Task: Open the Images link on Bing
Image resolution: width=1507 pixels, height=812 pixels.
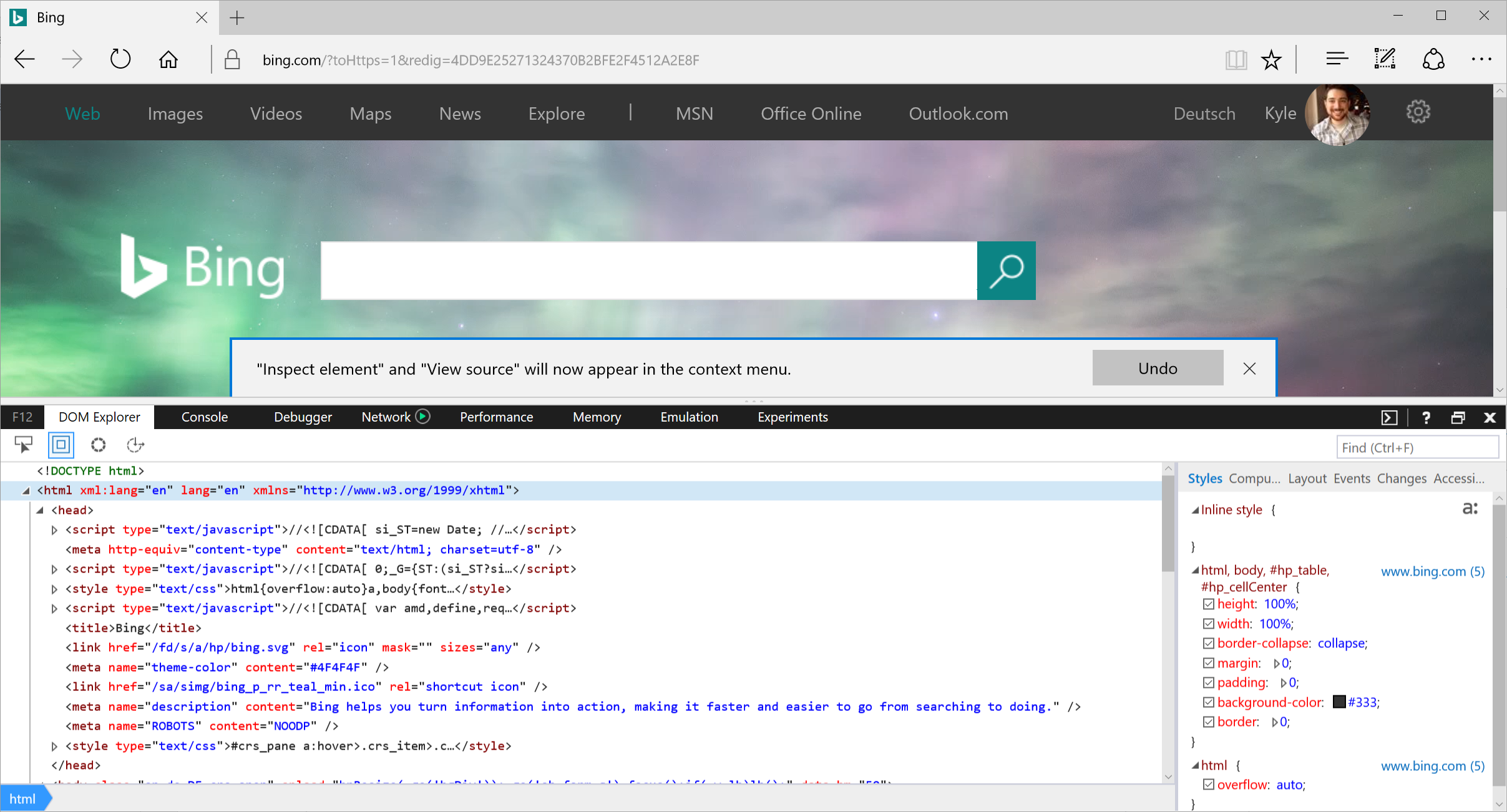Action: (x=175, y=114)
